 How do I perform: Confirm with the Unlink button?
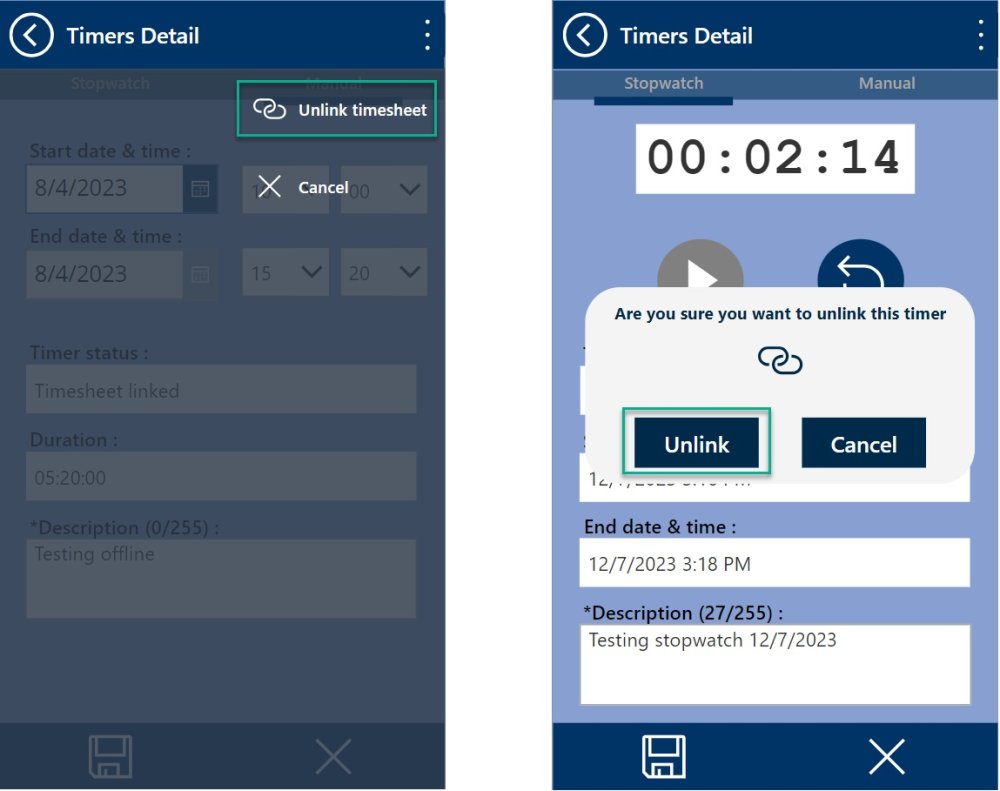696,443
